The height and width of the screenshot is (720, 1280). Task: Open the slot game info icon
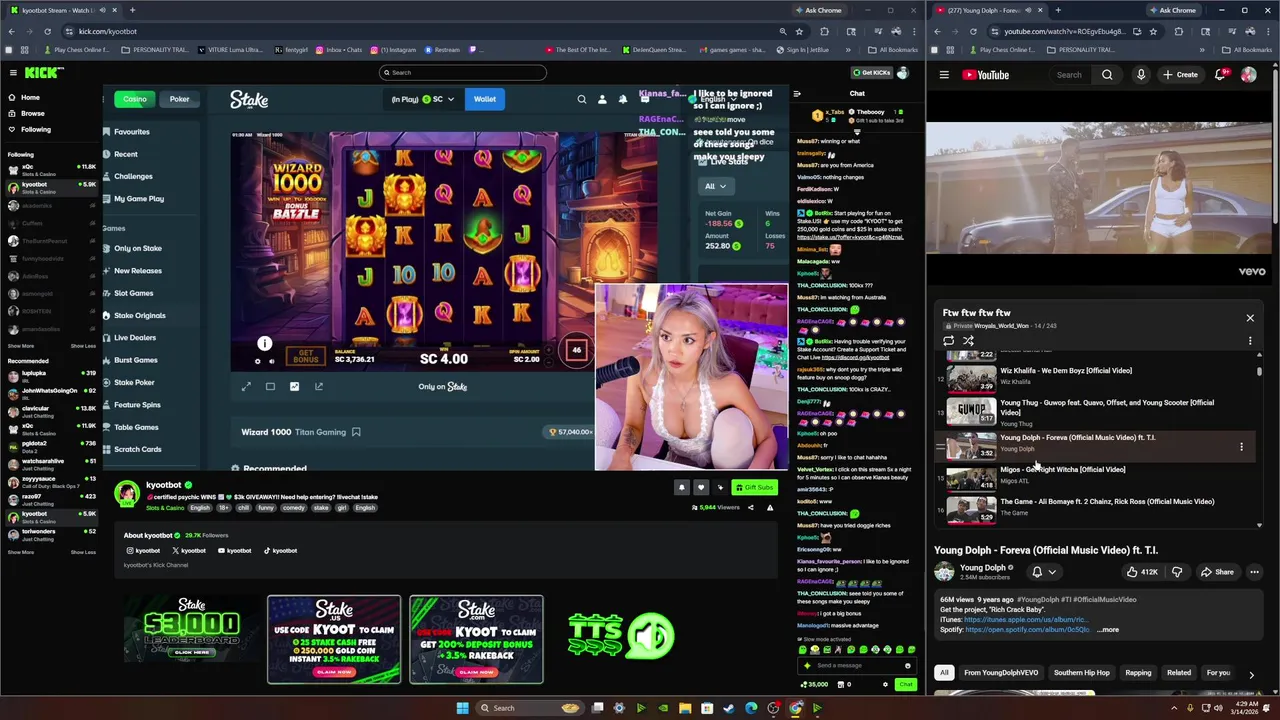265,344
